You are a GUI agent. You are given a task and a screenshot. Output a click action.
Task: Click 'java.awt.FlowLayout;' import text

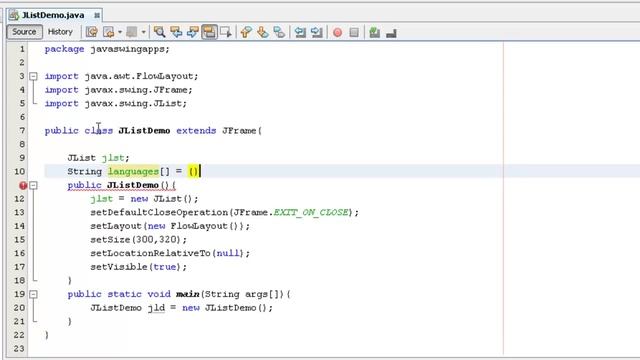point(141,76)
